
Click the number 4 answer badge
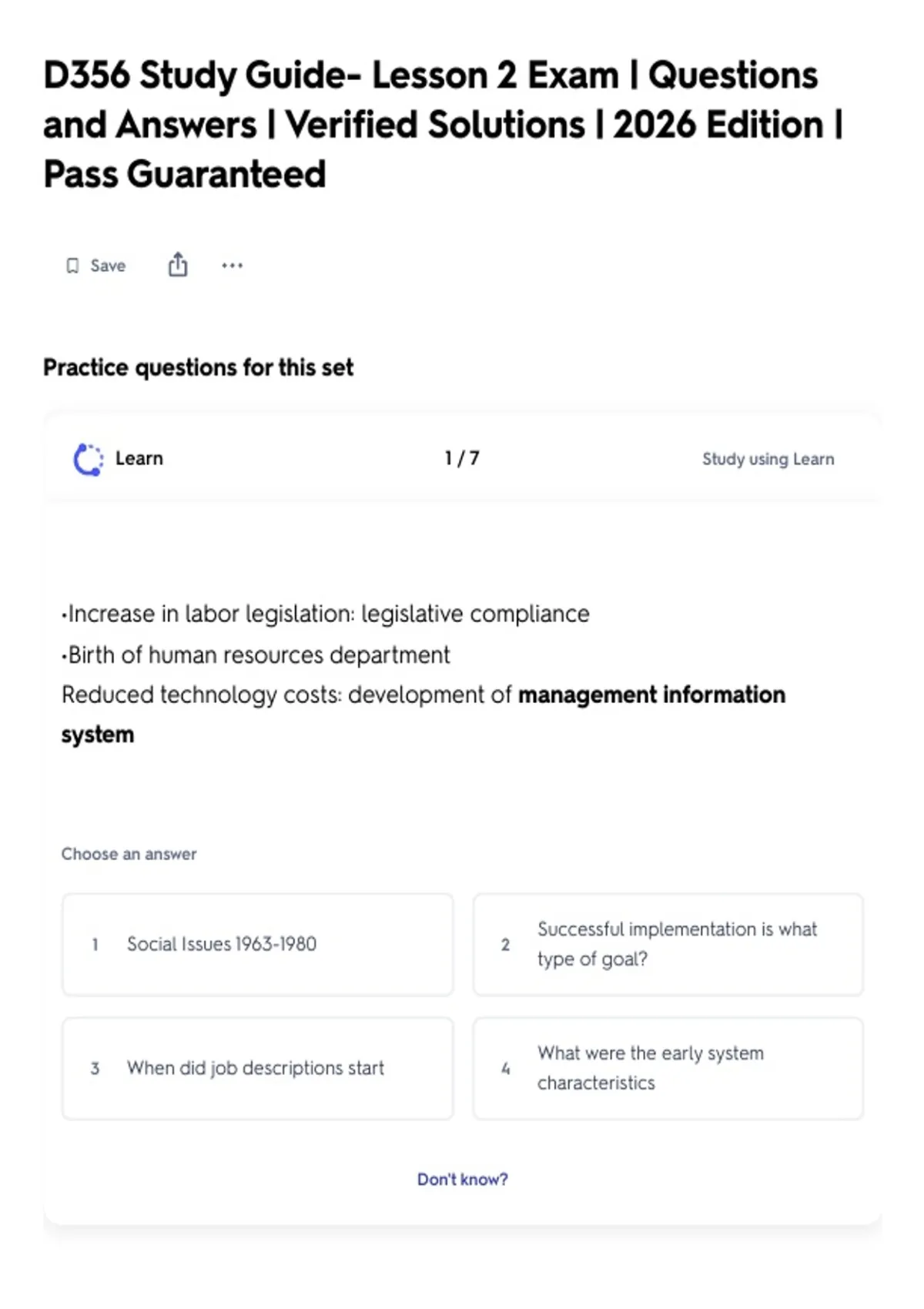tap(505, 1068)
